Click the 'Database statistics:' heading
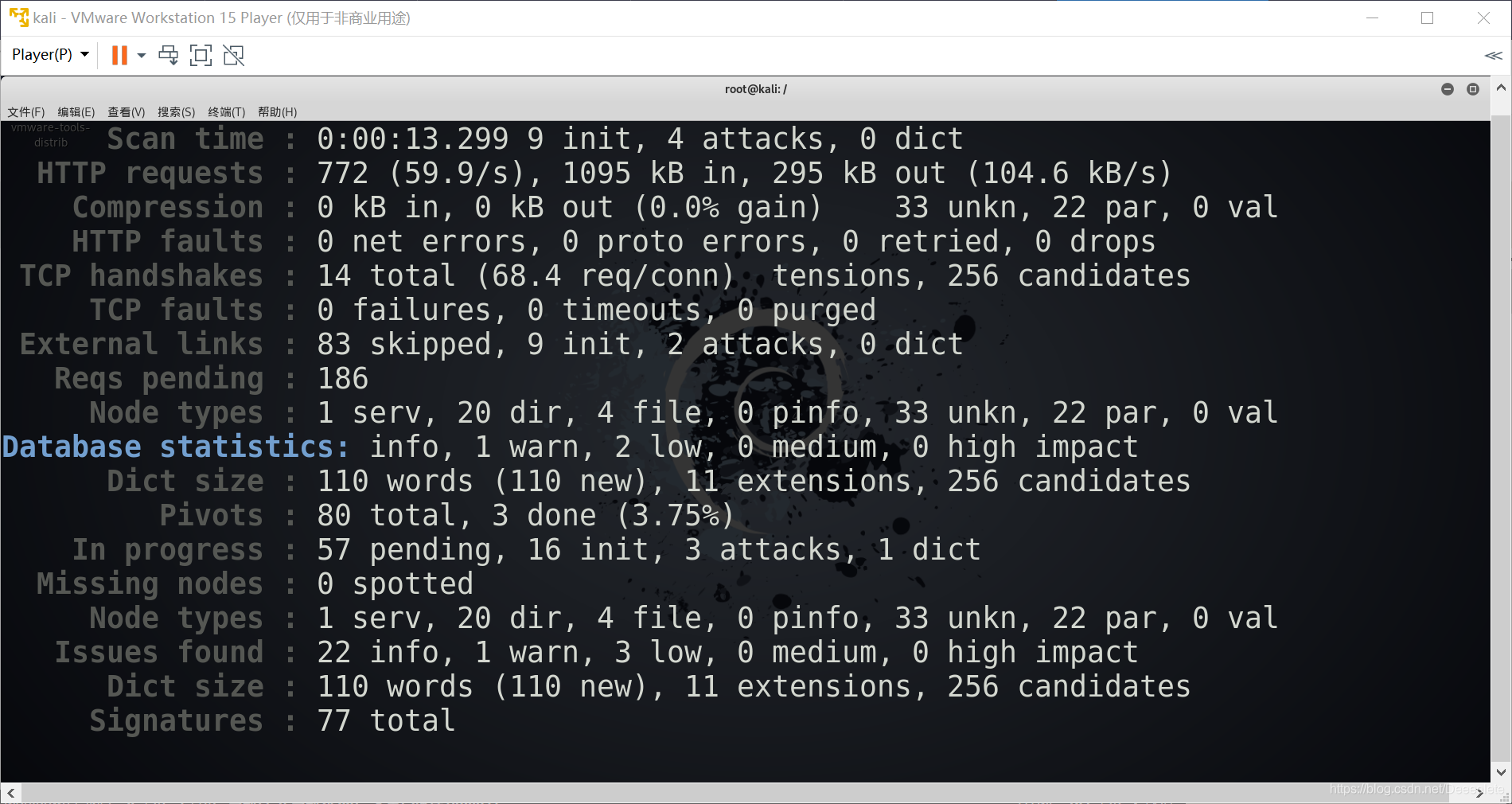This screenshot has height=804, width=1512. coord(175,447)
